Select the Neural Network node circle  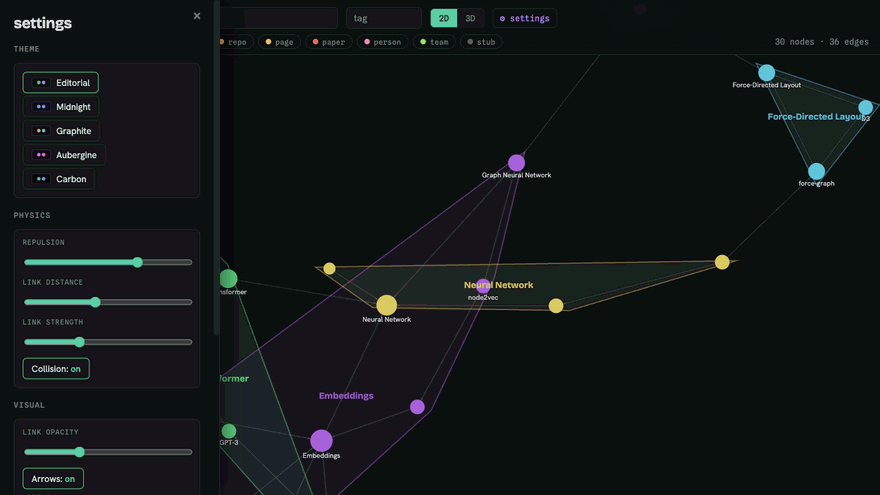coord(387,305)
